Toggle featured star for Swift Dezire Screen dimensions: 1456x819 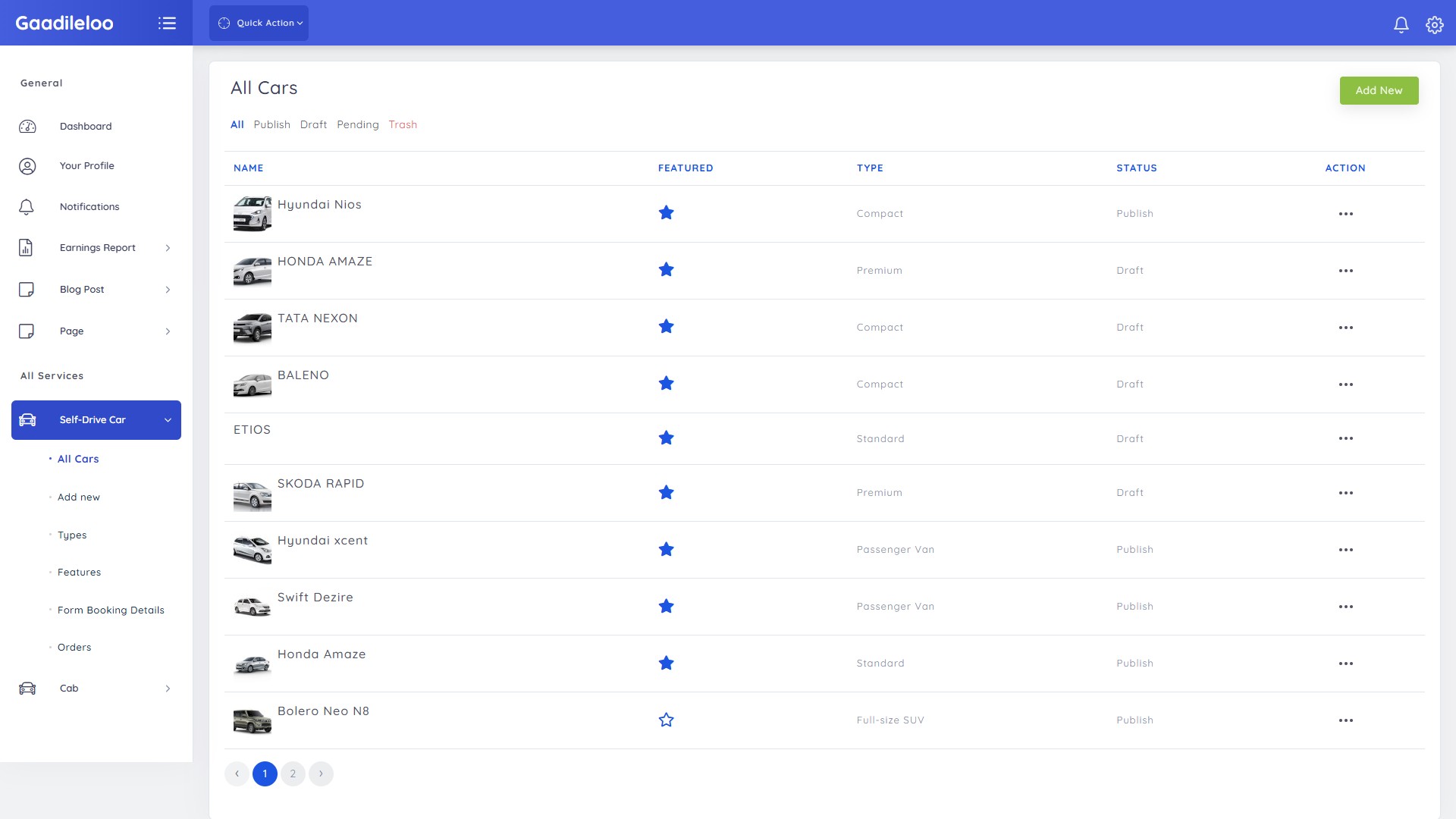tap(666, 607)
